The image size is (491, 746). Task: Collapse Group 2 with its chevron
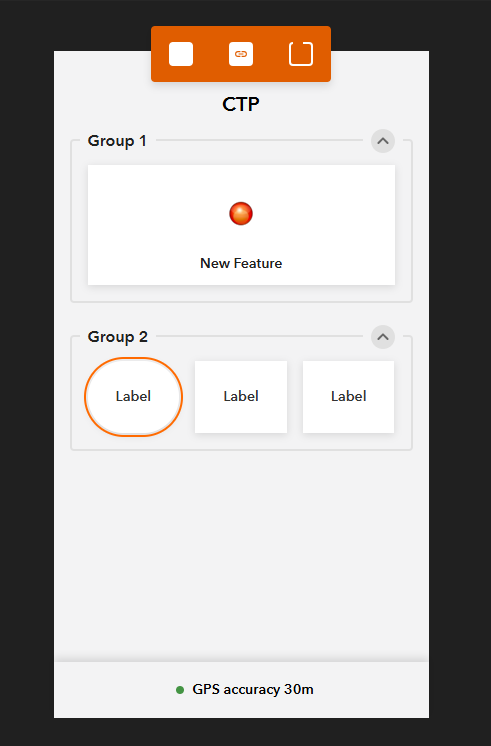coord(383,337)
